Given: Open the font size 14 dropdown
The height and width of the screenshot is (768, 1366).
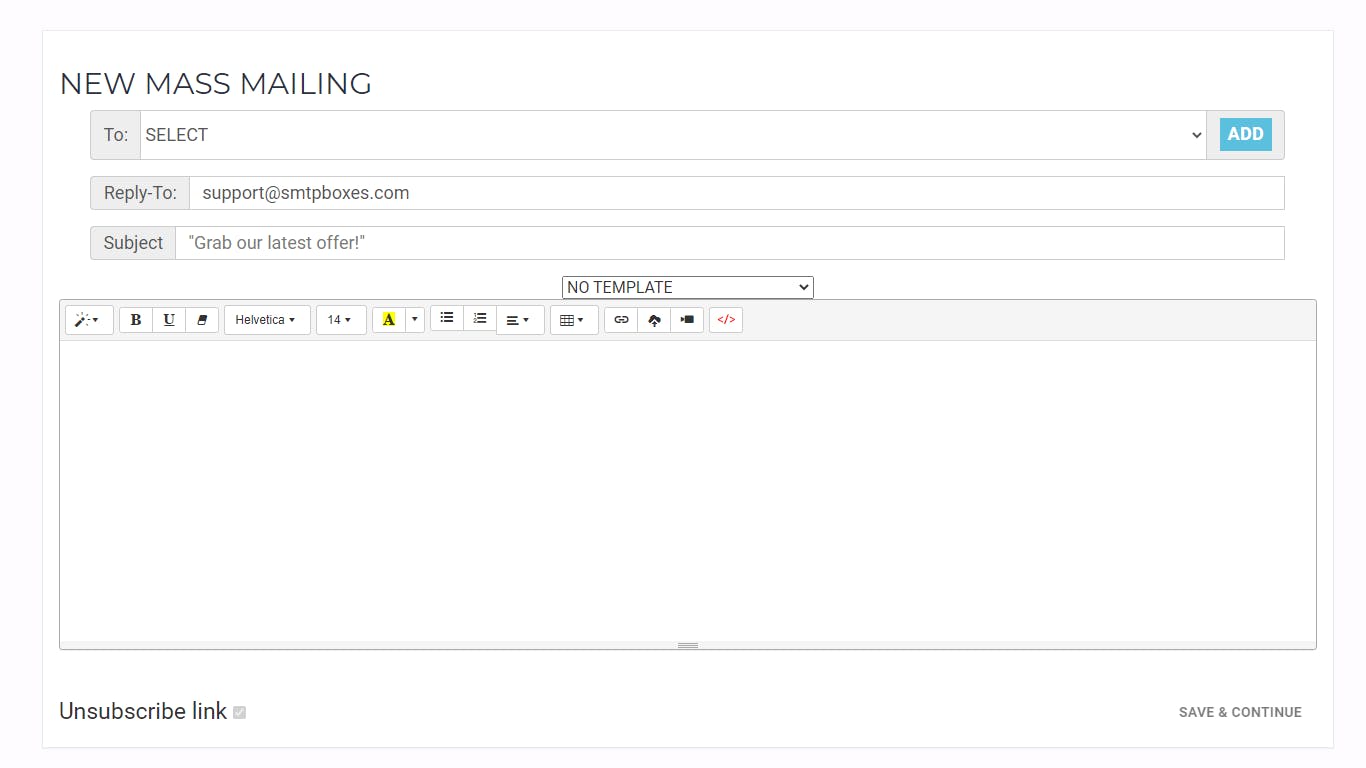Looking at the screenshot, I should [341, 320].
